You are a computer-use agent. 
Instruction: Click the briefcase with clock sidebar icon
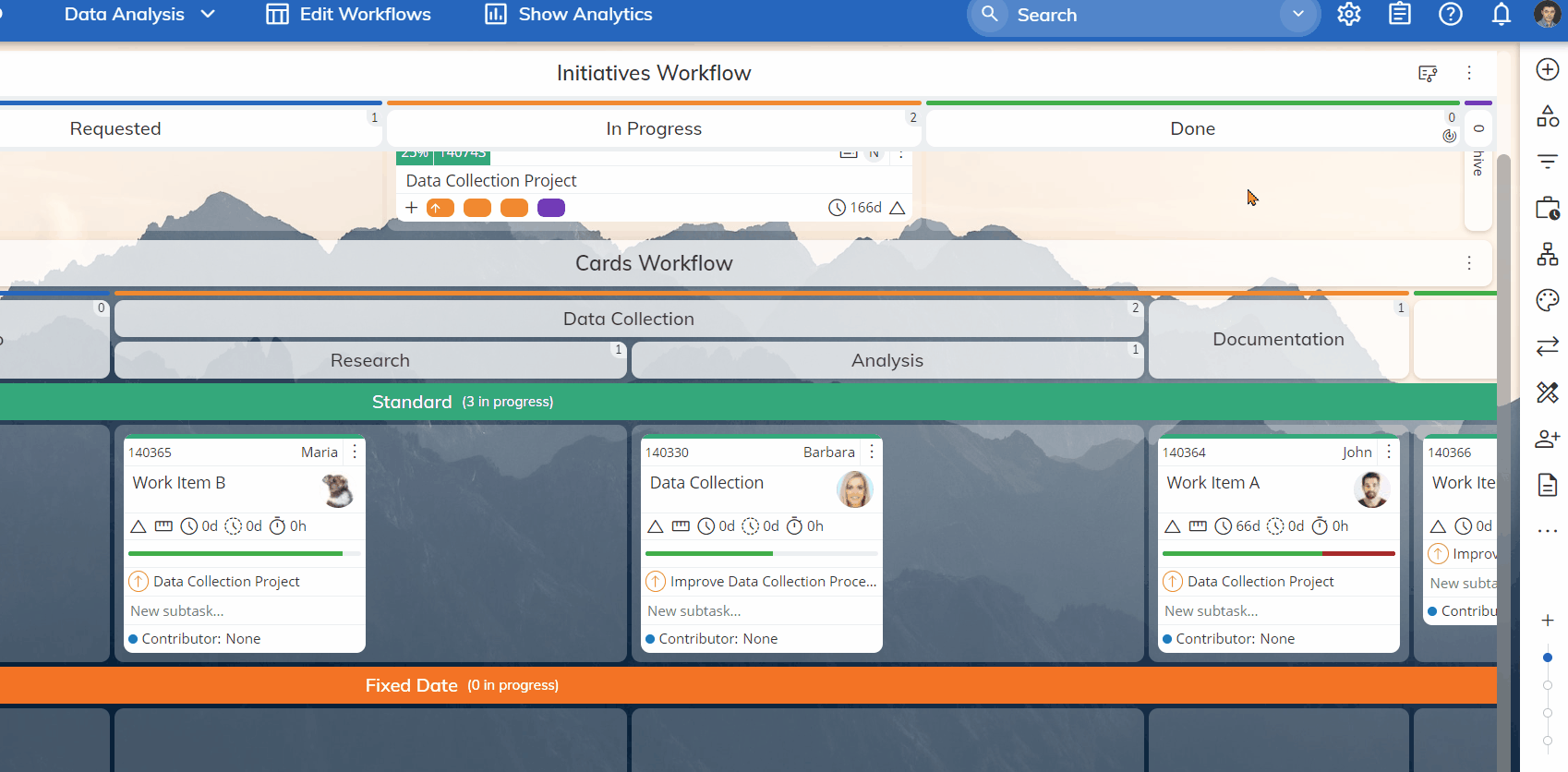[x=1548, y=208]
